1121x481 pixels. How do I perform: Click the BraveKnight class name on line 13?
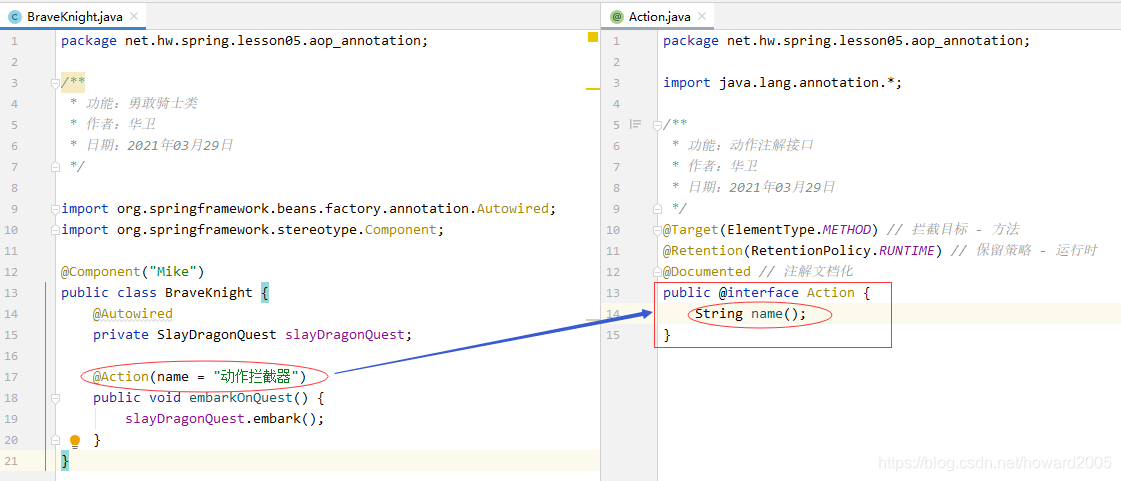[x=209, y=292]
